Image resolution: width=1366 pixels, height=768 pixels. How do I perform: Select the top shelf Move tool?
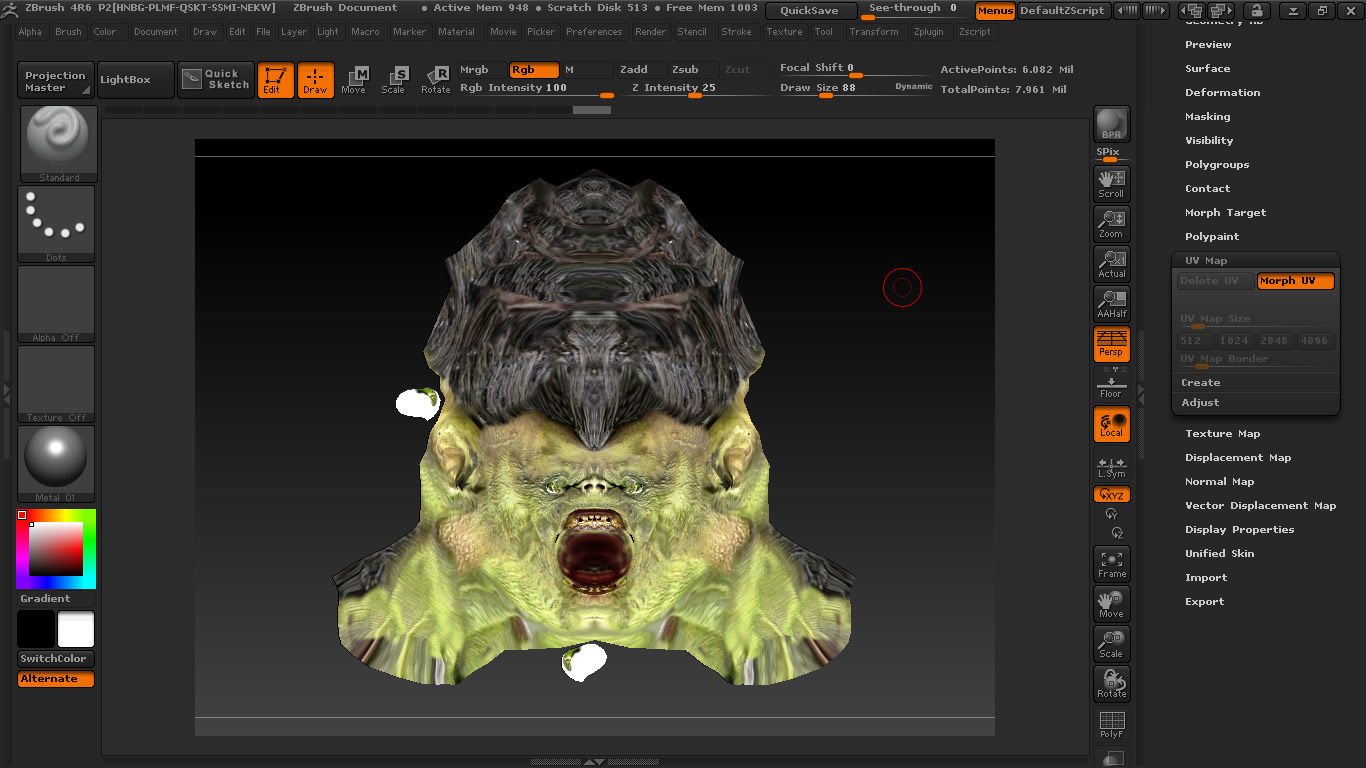[354, 80]
